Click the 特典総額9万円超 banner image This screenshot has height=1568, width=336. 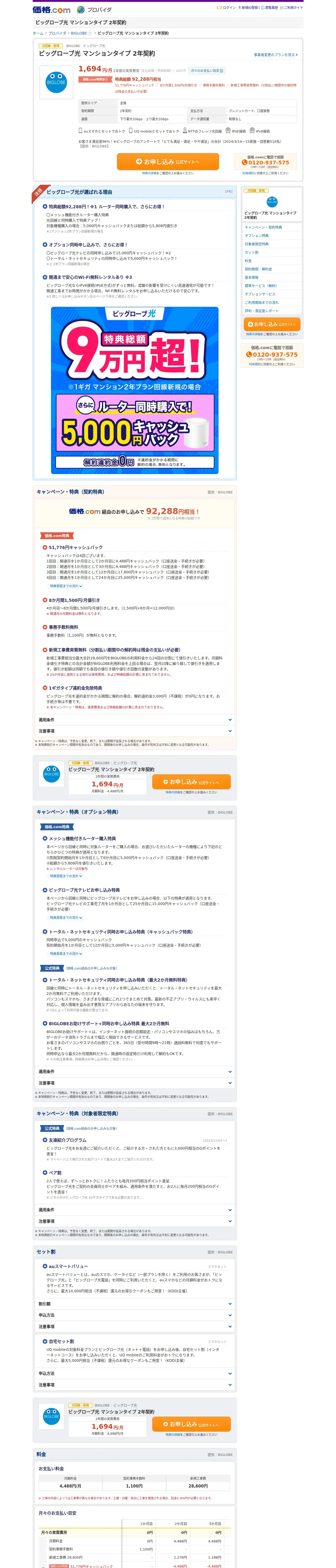tap(134, 390)
